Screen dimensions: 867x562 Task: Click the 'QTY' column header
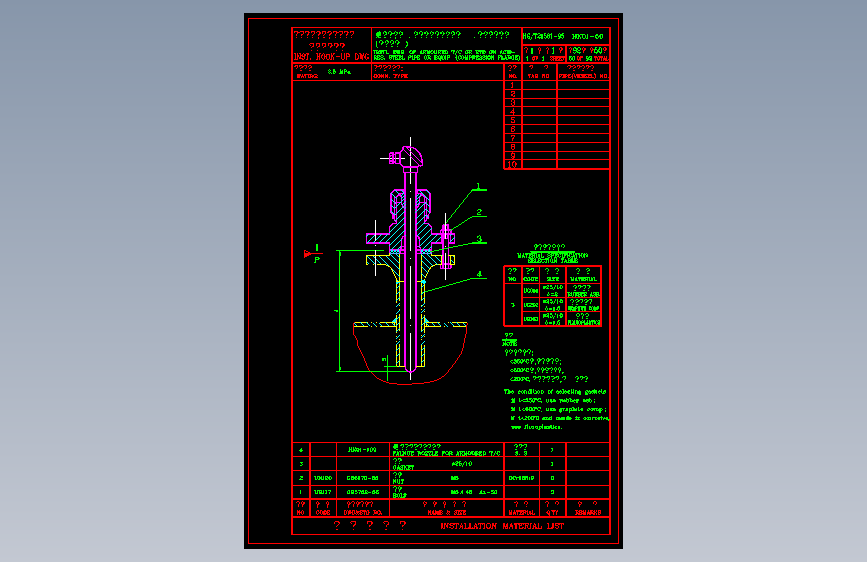pyautogui.click(x=552, y=513)
